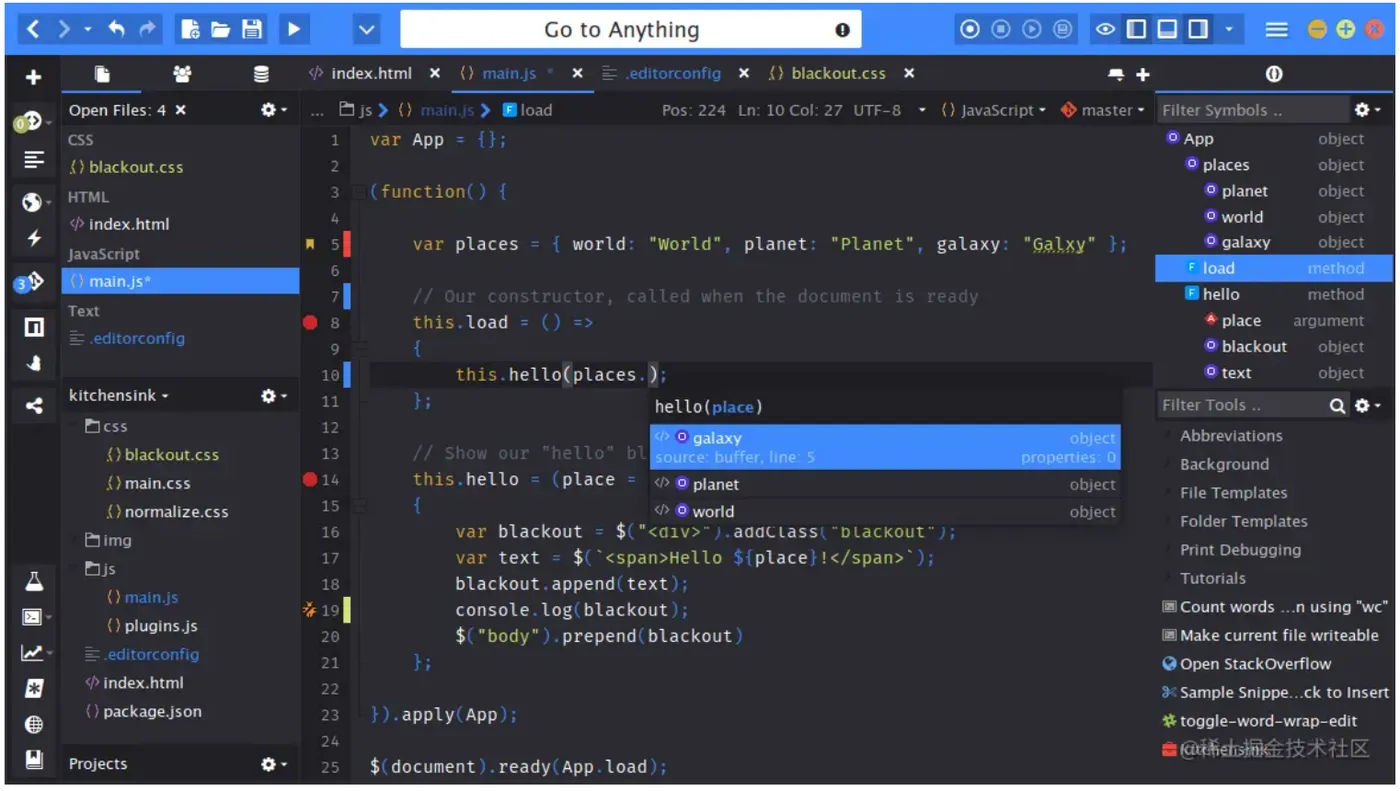Toggle the left pane visibility button
1400x791 pixels.
click(x=1136, y=29)
